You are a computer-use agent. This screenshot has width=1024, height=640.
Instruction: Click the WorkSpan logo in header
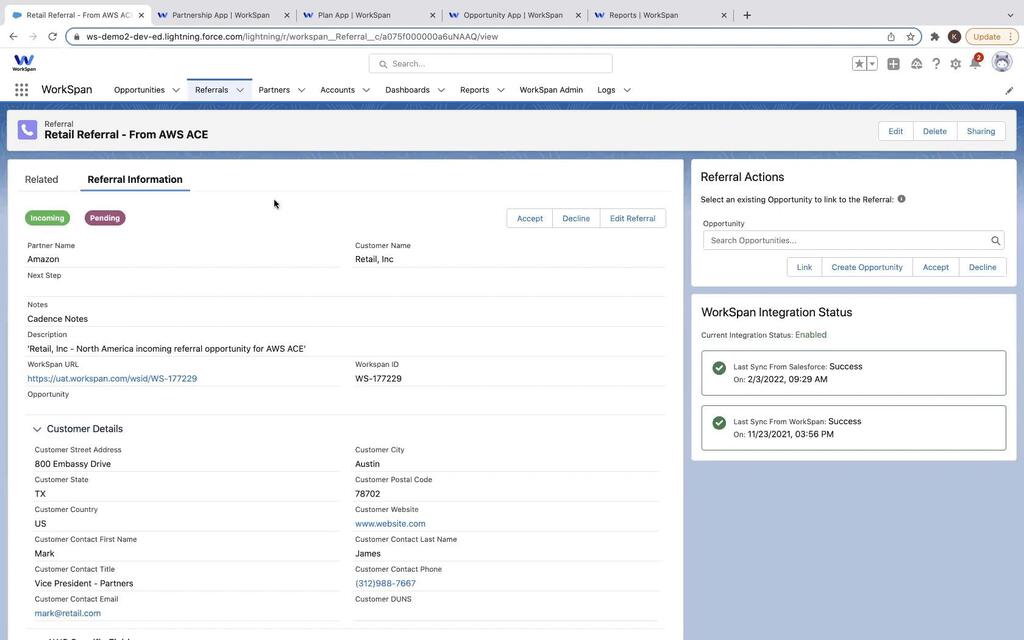(24, 63)
